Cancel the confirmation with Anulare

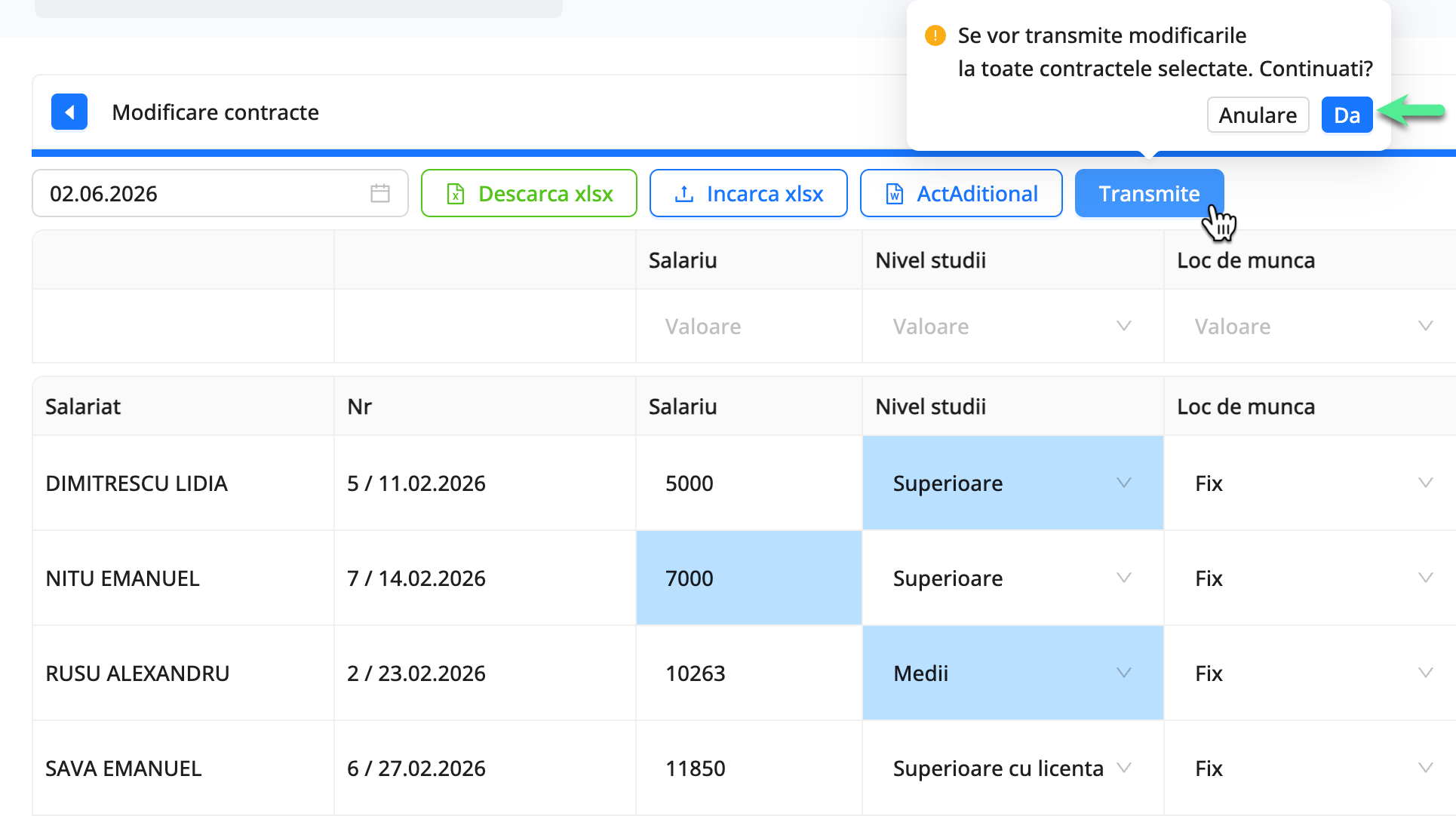[x=1257, y=115]
